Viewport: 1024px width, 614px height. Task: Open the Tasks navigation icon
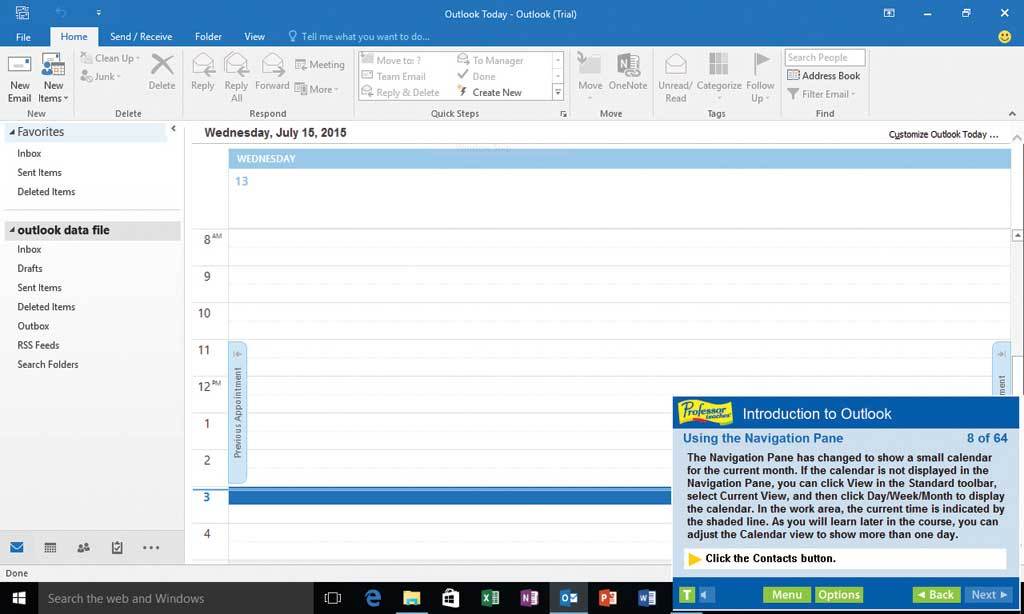point(117,548)
